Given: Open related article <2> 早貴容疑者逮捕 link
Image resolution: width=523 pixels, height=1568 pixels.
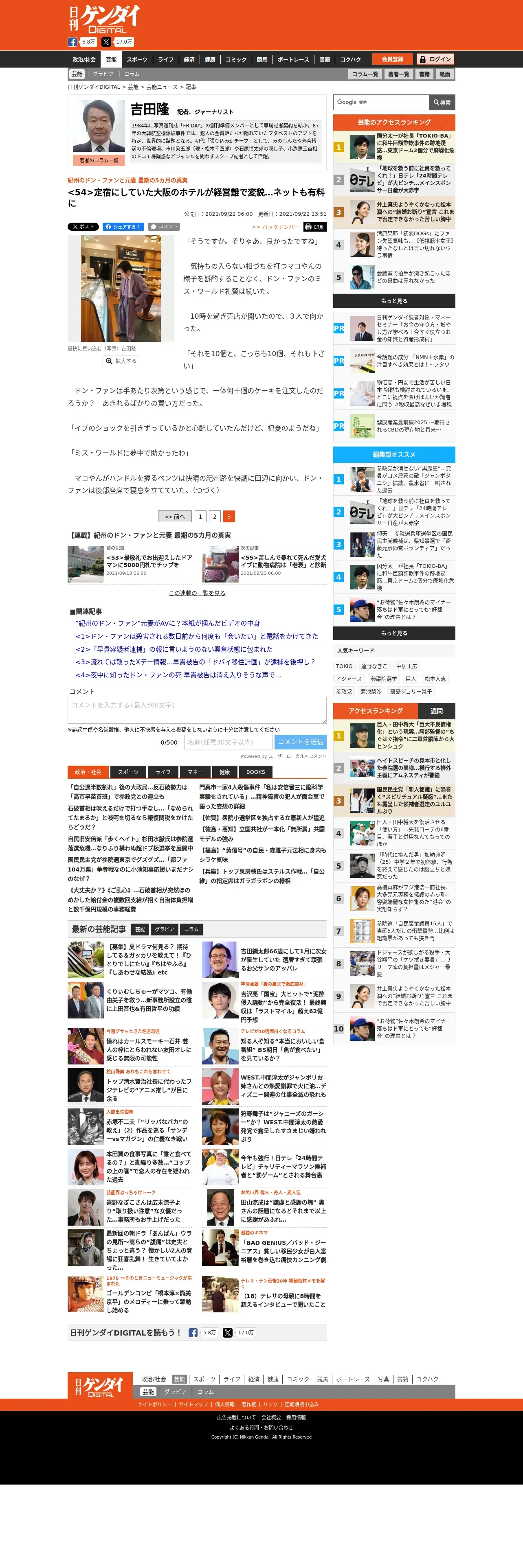Looking at the screenshot, I should coord(174,649).
